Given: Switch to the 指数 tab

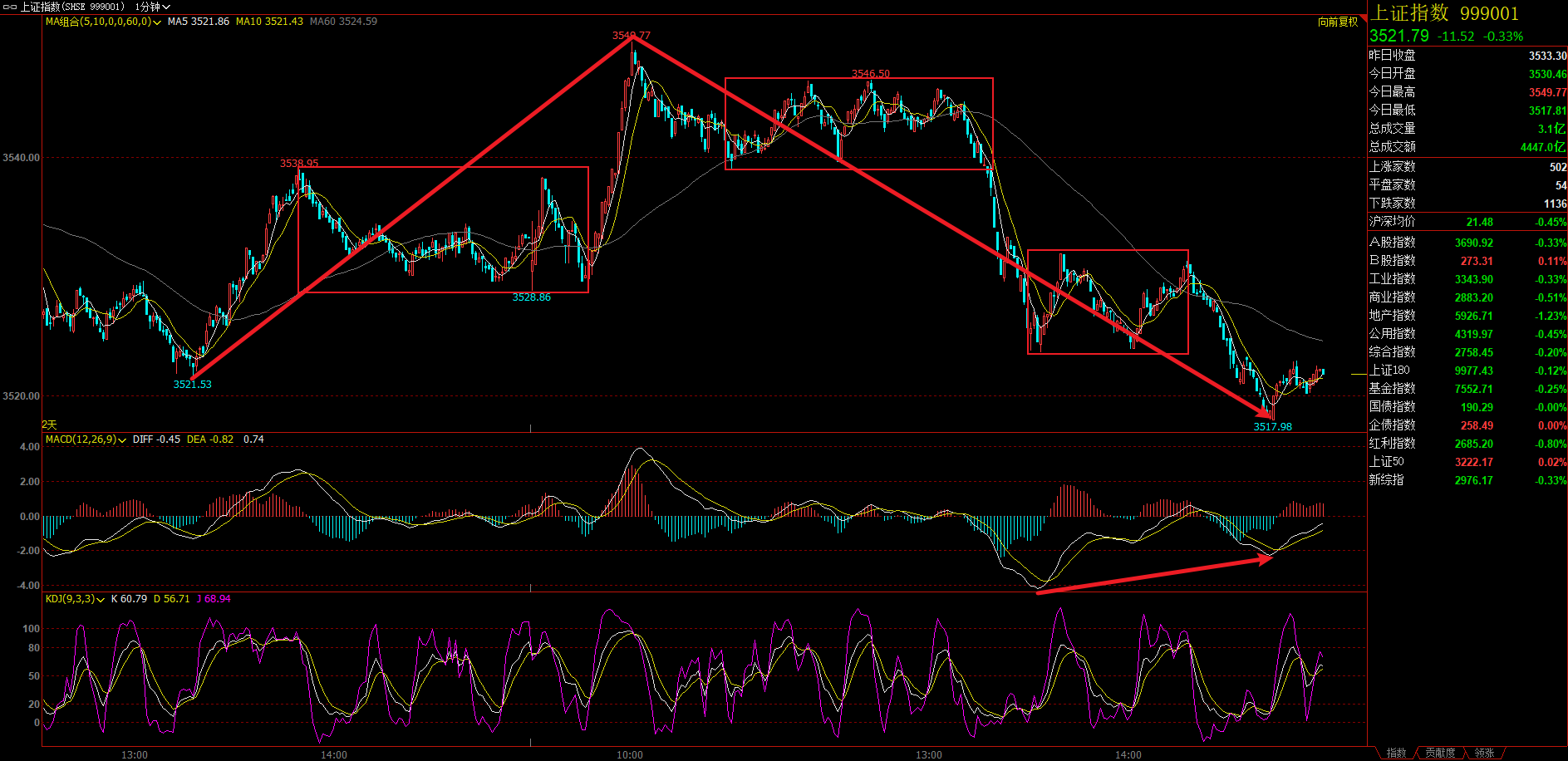Looking at the screenshot, I should click(1397, 753).
